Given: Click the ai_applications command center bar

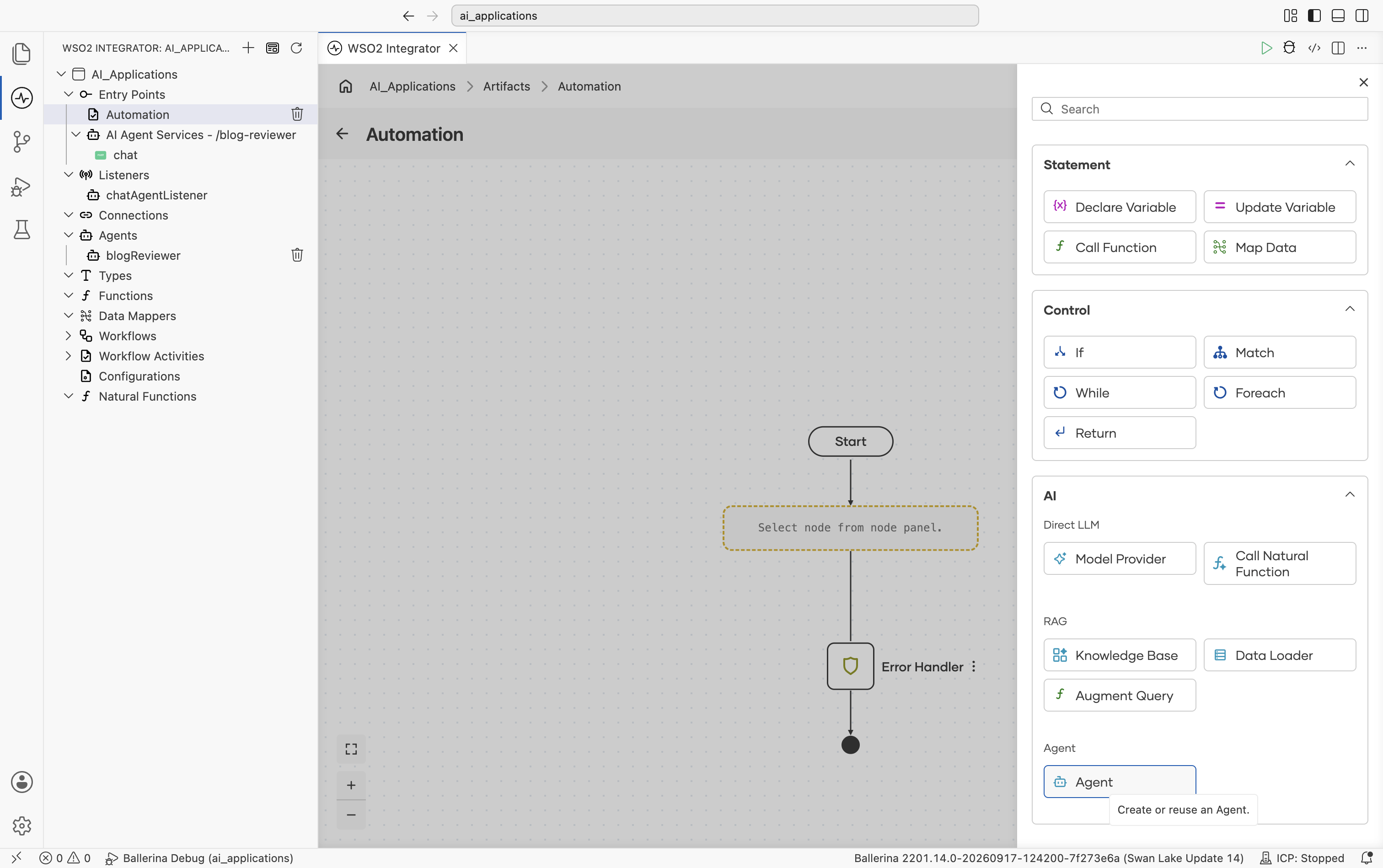Looking at the screenshot, I should click(x=715, y=16).
